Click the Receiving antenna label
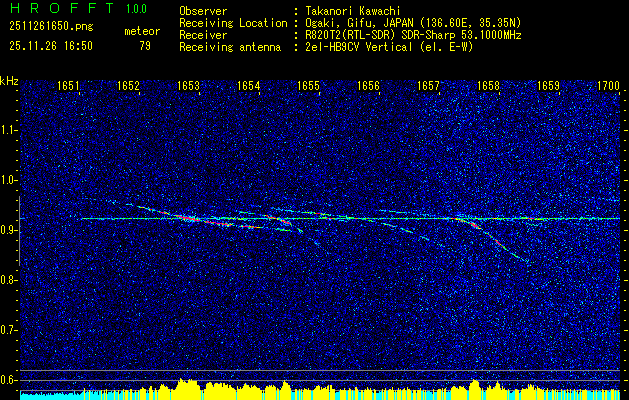Screen dimensions: 629x400 230,47
